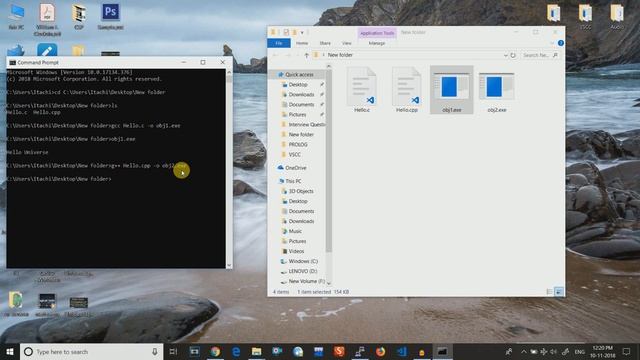Switch Explorer to details view using status bar icon
Screen dimensions: 640x360
pos(549,291)
